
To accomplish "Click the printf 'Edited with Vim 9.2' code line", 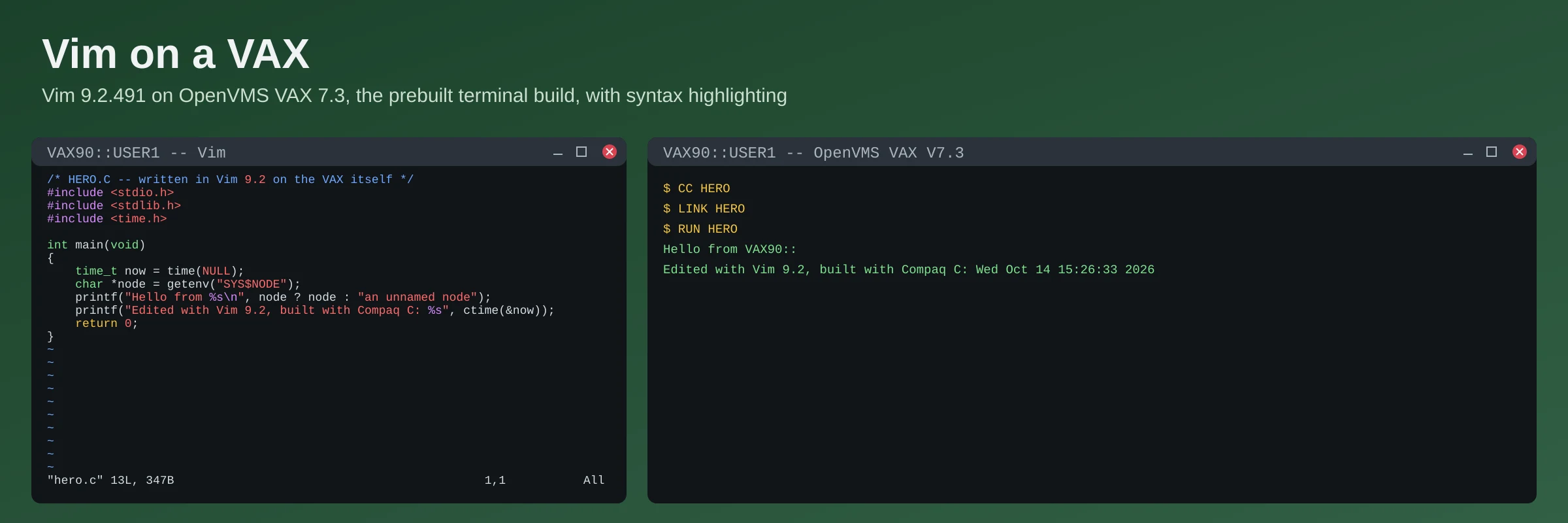I will coord(315,310).
